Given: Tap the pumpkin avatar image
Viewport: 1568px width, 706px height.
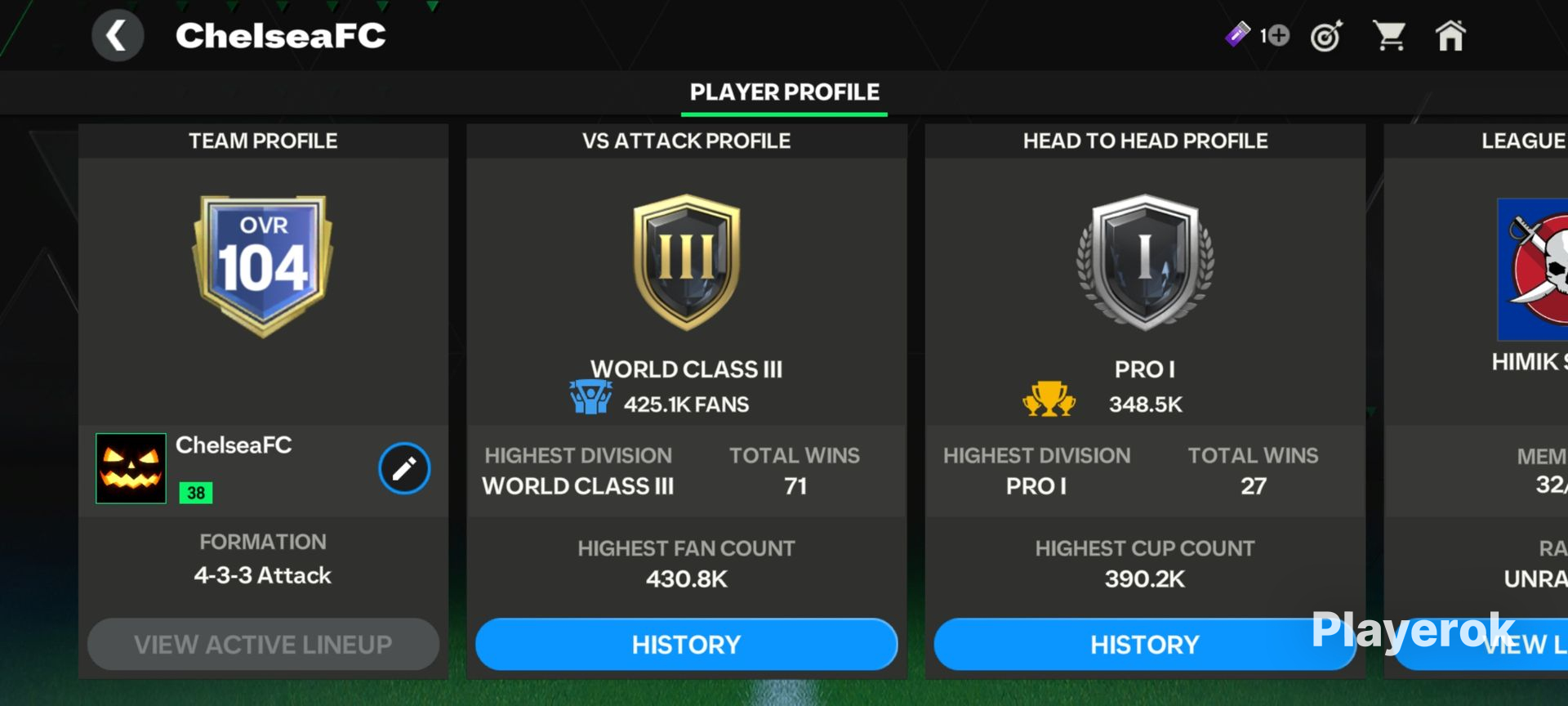Looking at the screenshot, I should [131, 468].
